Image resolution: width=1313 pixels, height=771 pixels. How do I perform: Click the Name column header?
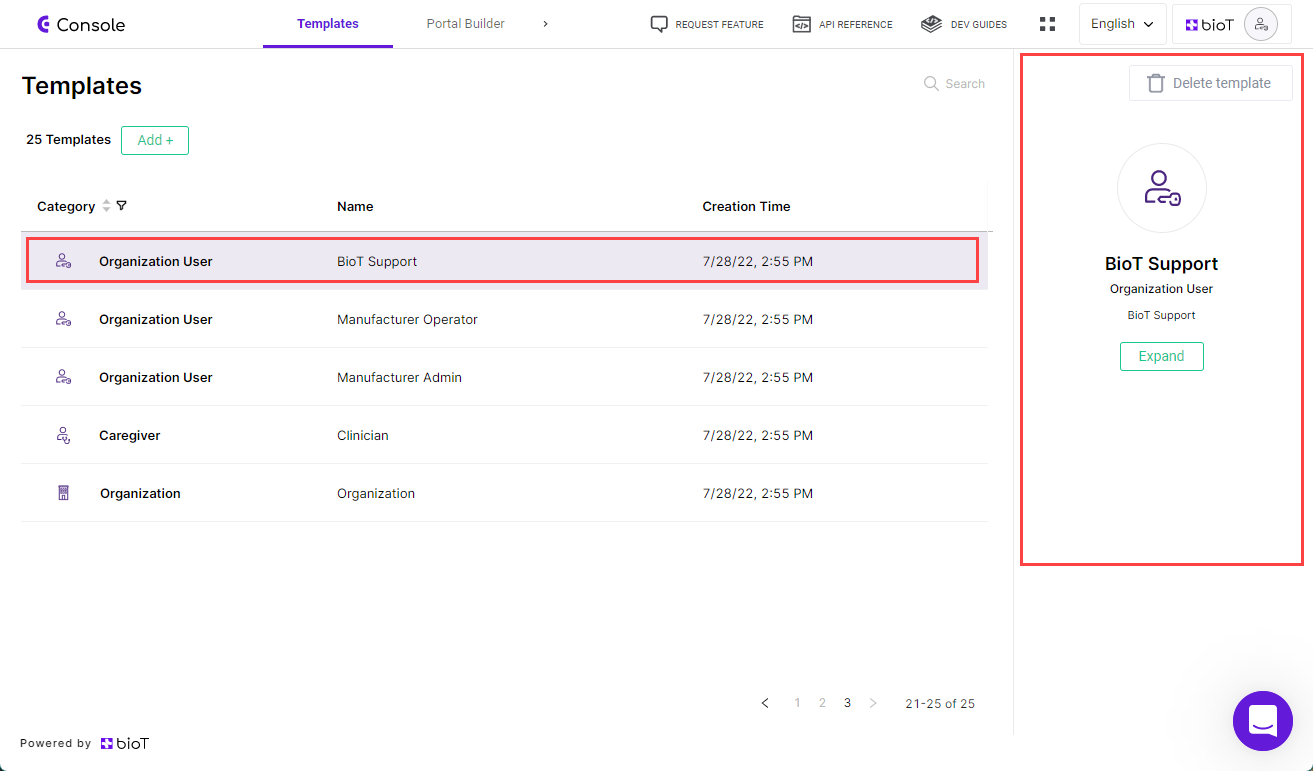point(355,207)
